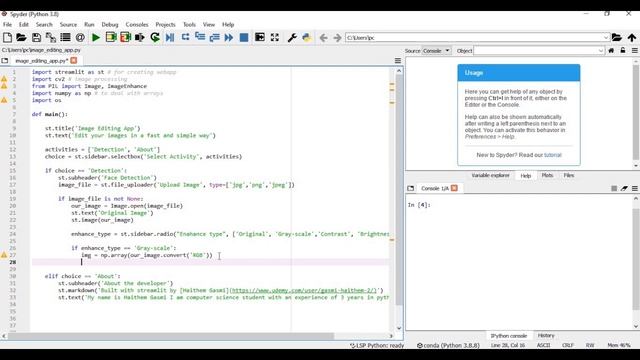Open the Search menu

tap(44, 24)
